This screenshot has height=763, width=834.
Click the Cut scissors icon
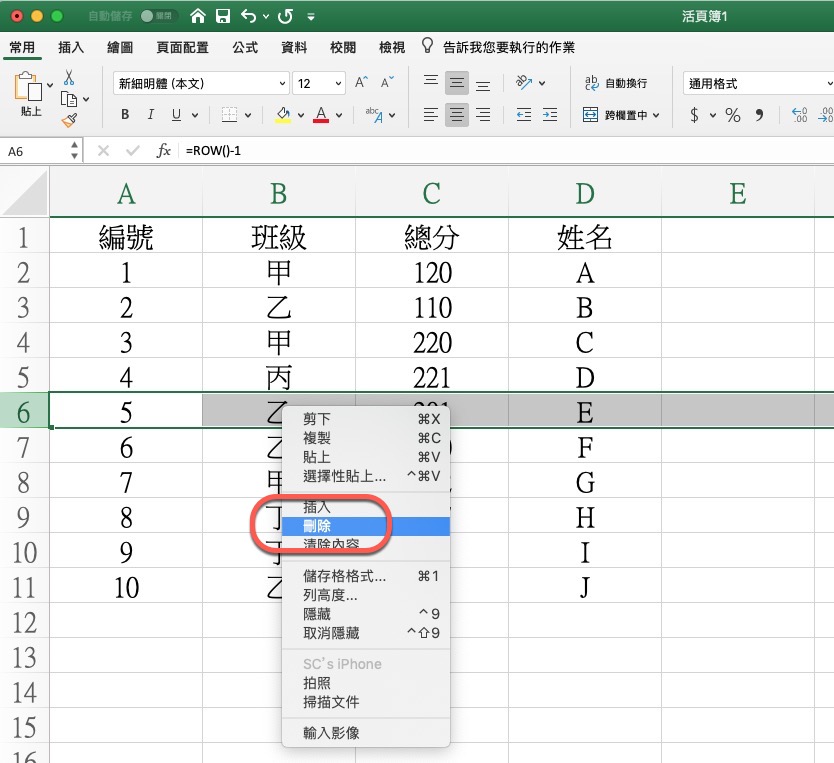tap(69, 78)
